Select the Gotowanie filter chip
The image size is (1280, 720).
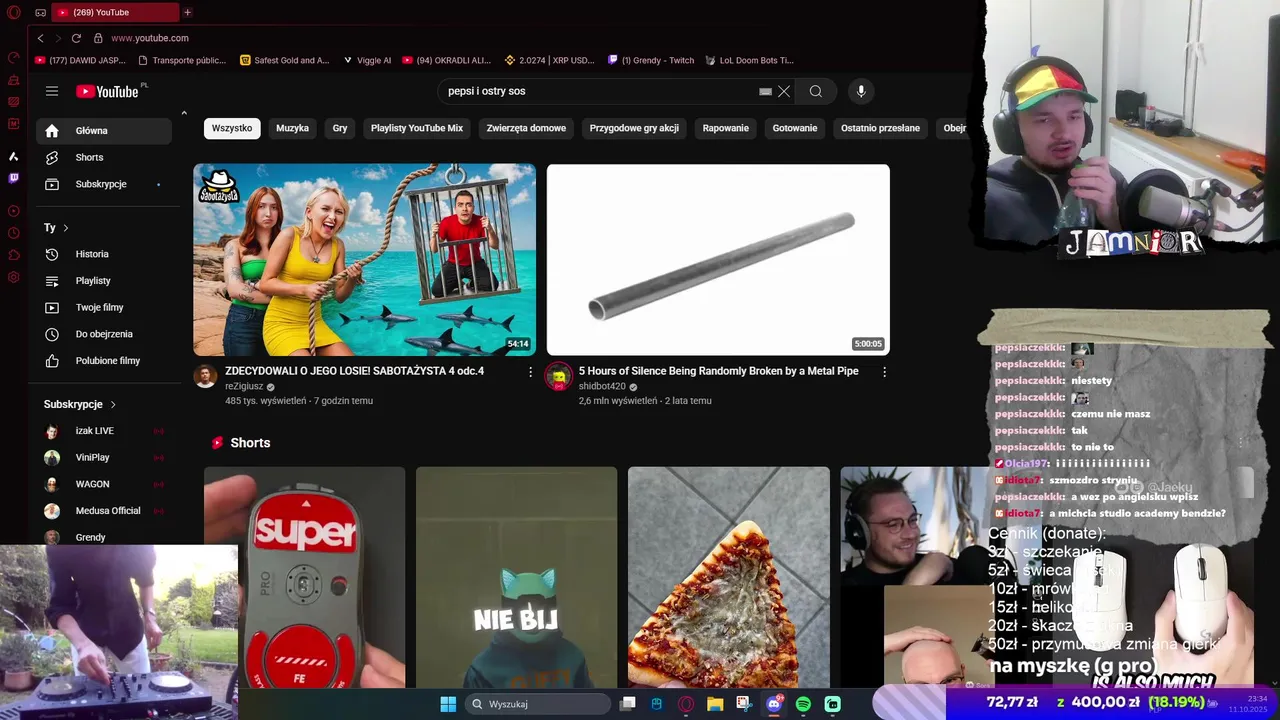point(795,128)
